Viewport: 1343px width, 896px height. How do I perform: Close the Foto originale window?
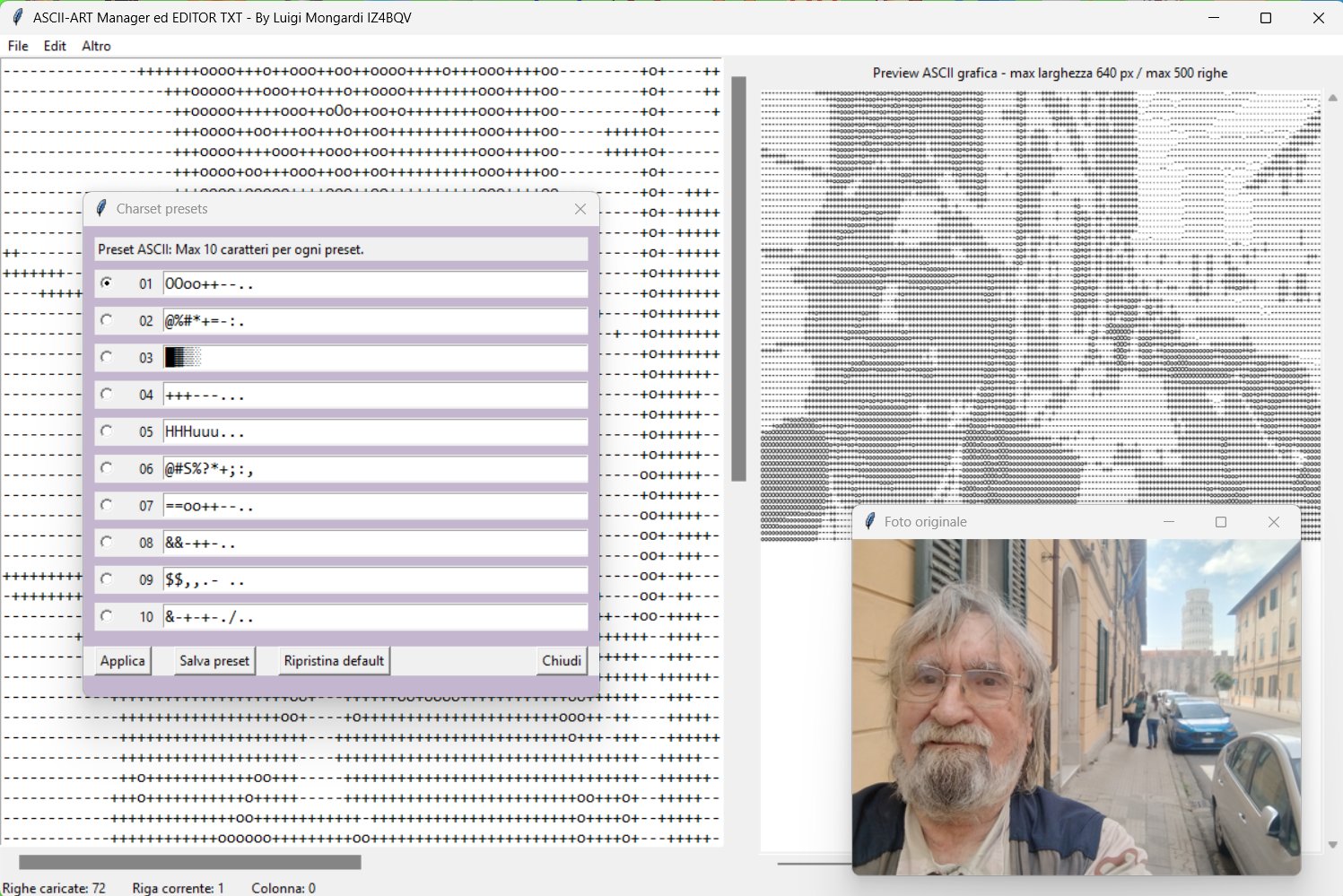click(x=1274, y=522)
